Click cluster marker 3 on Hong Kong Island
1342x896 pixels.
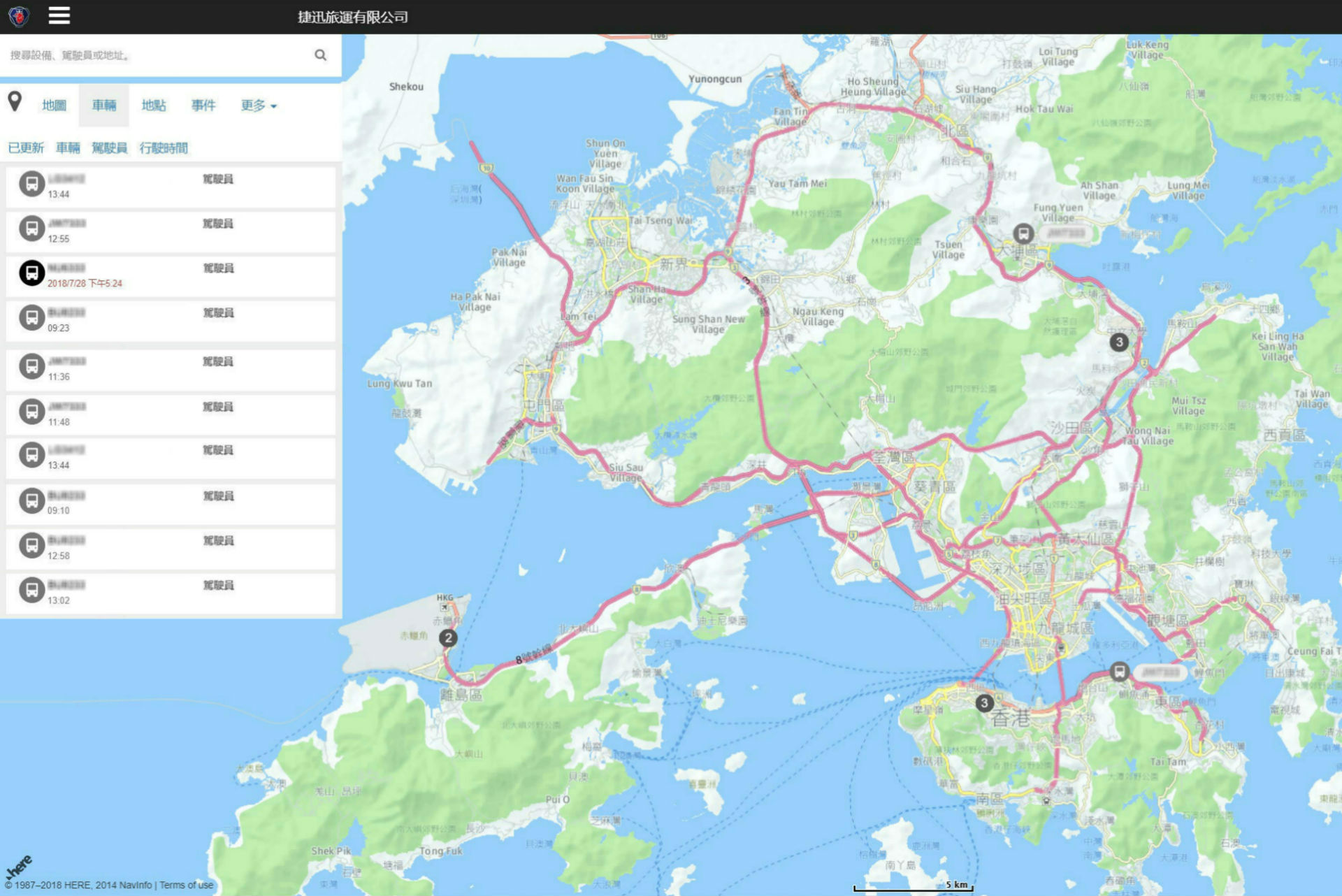(984, 703)
